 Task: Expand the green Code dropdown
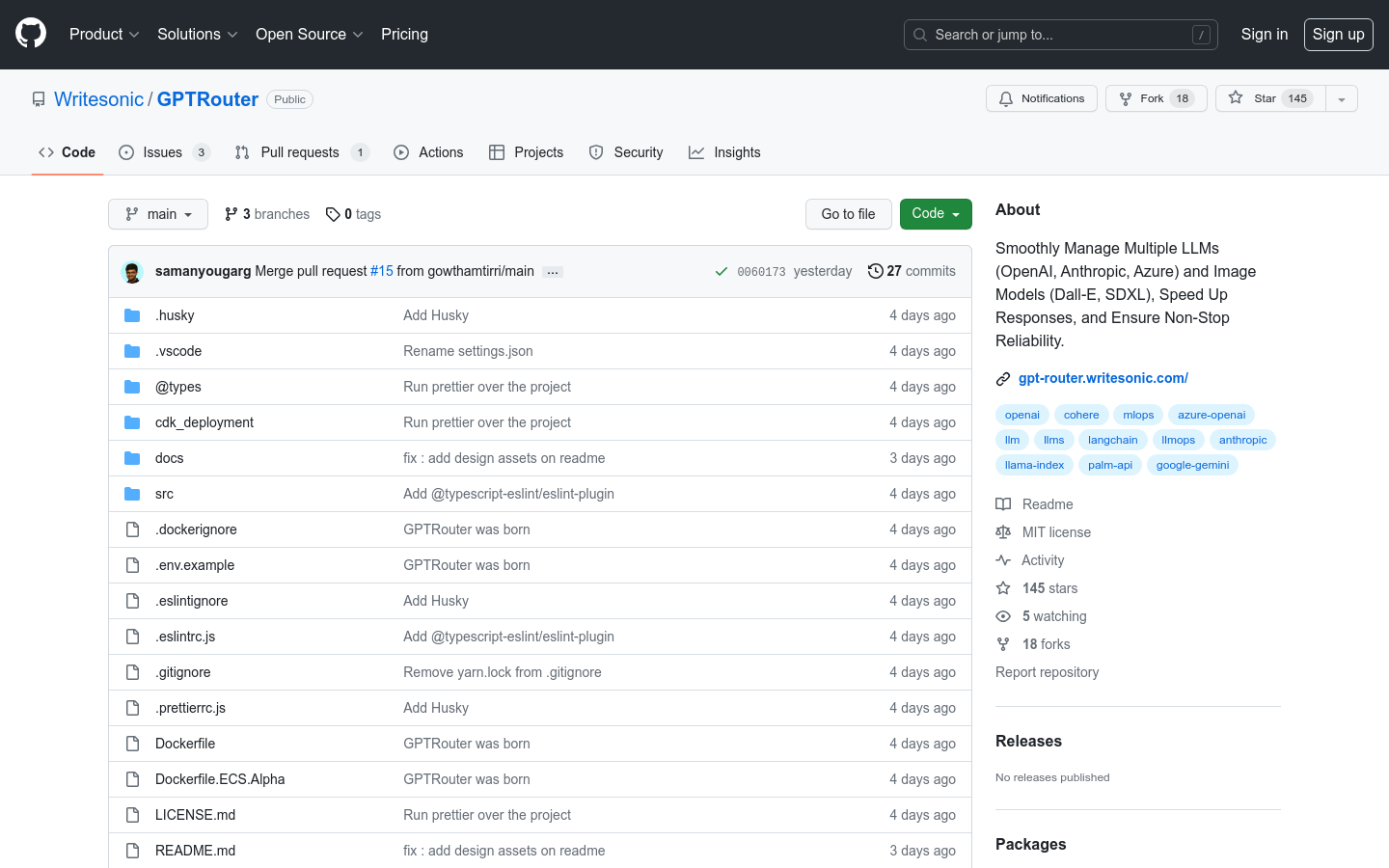click(935, 214)
